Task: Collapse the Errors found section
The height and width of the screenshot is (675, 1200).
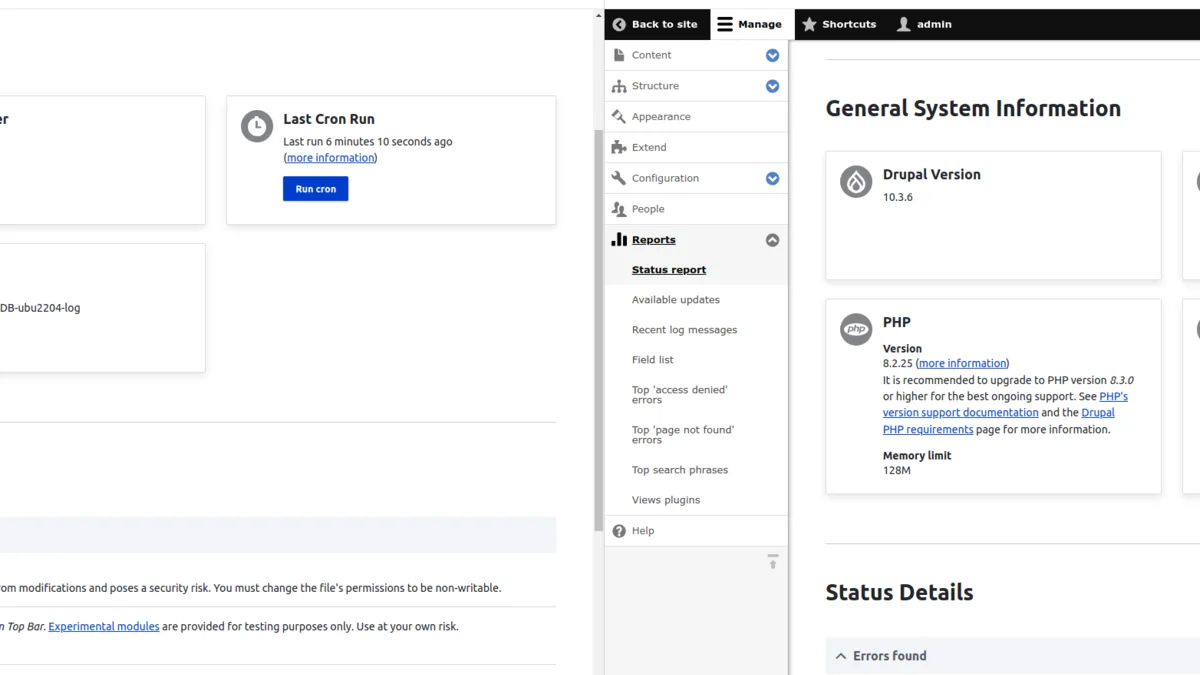Action: 840,656
